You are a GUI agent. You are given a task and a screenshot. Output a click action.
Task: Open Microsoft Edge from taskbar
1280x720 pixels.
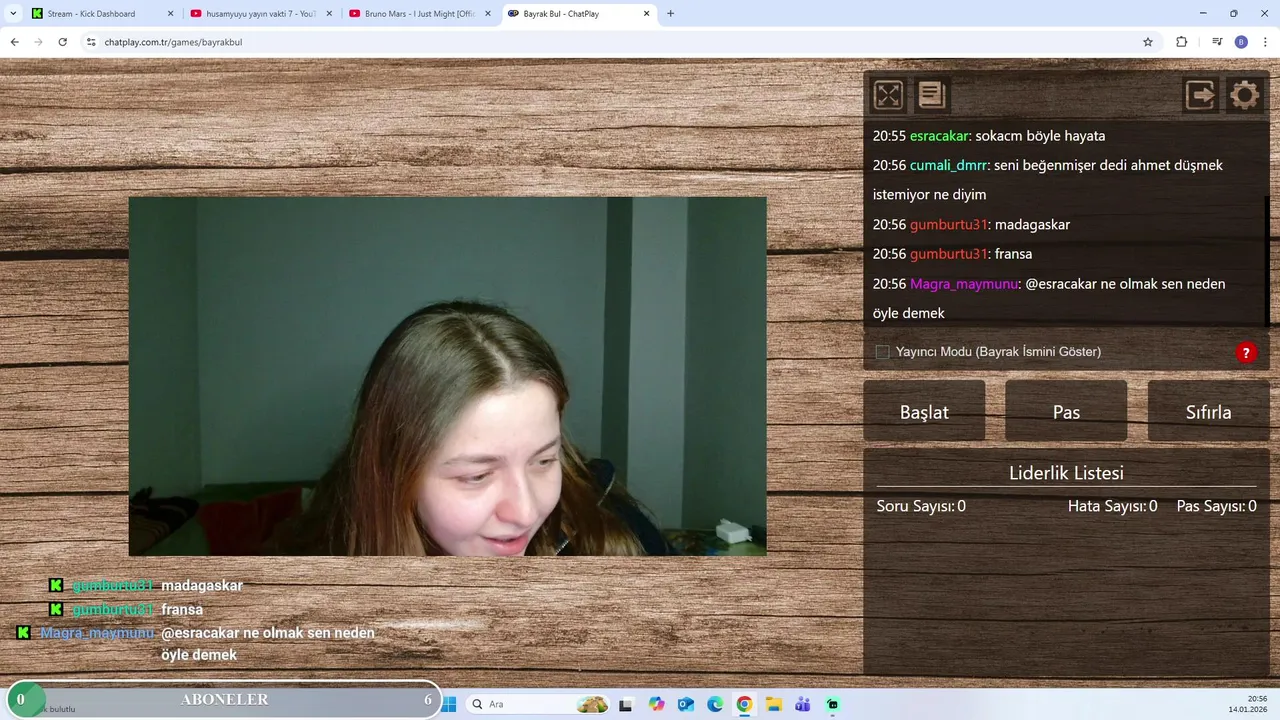coord(715,704)
